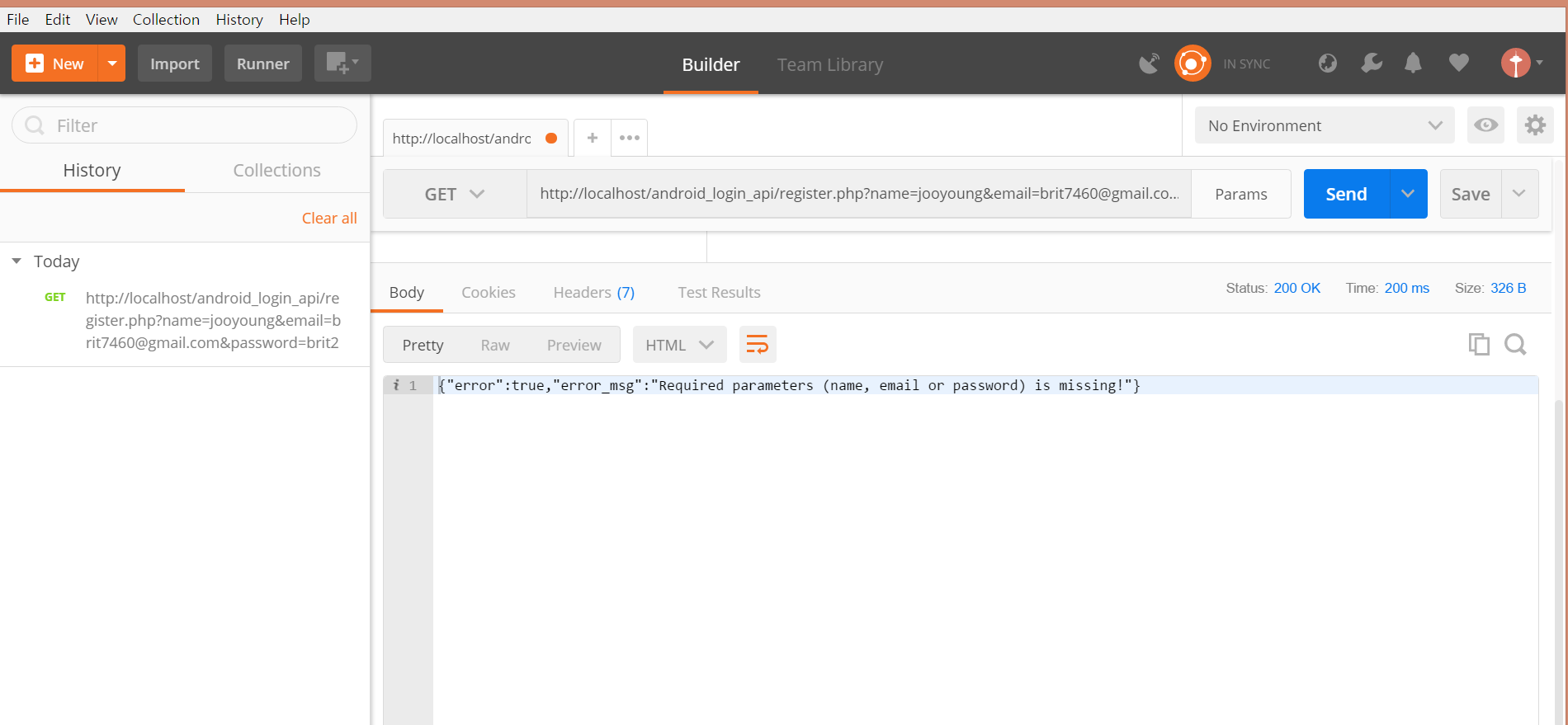1568x725 pixels.
Task: Open tab options three-dots menu
Action: click(630, 138)
